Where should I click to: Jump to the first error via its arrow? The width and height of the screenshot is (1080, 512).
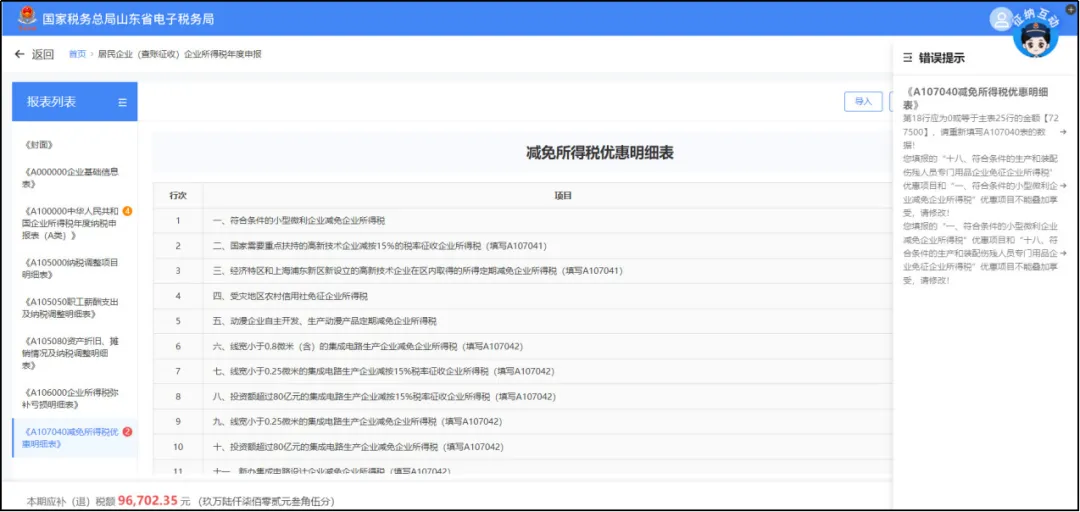[x=1063, y=131]
